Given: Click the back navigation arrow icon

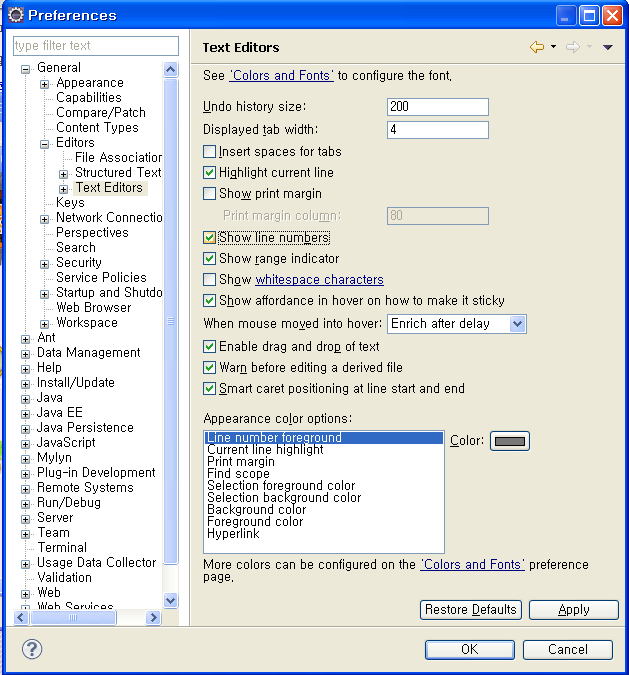Looking at the screenshot, I should tap(537, 47).
